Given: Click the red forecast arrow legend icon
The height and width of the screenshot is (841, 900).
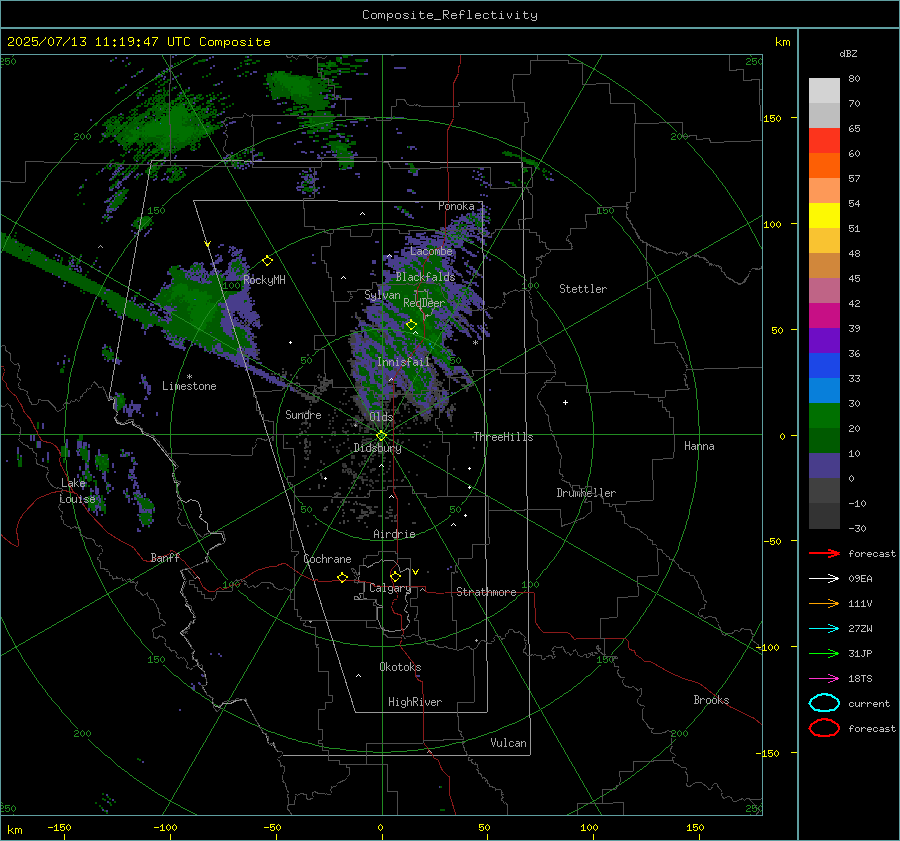Looking at the screenshot, I should (x=824, y=553).
